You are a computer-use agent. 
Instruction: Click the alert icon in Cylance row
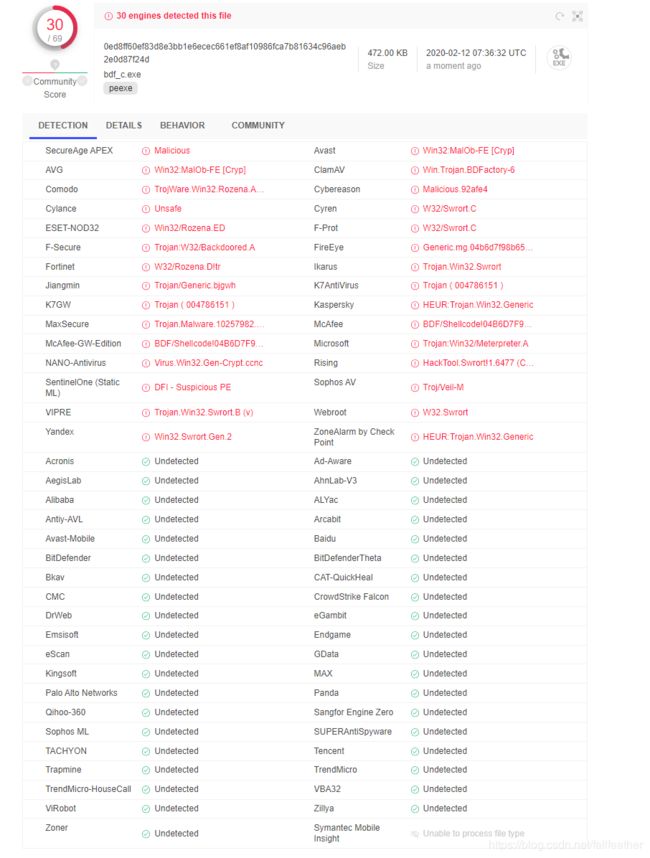coord(146,209)
